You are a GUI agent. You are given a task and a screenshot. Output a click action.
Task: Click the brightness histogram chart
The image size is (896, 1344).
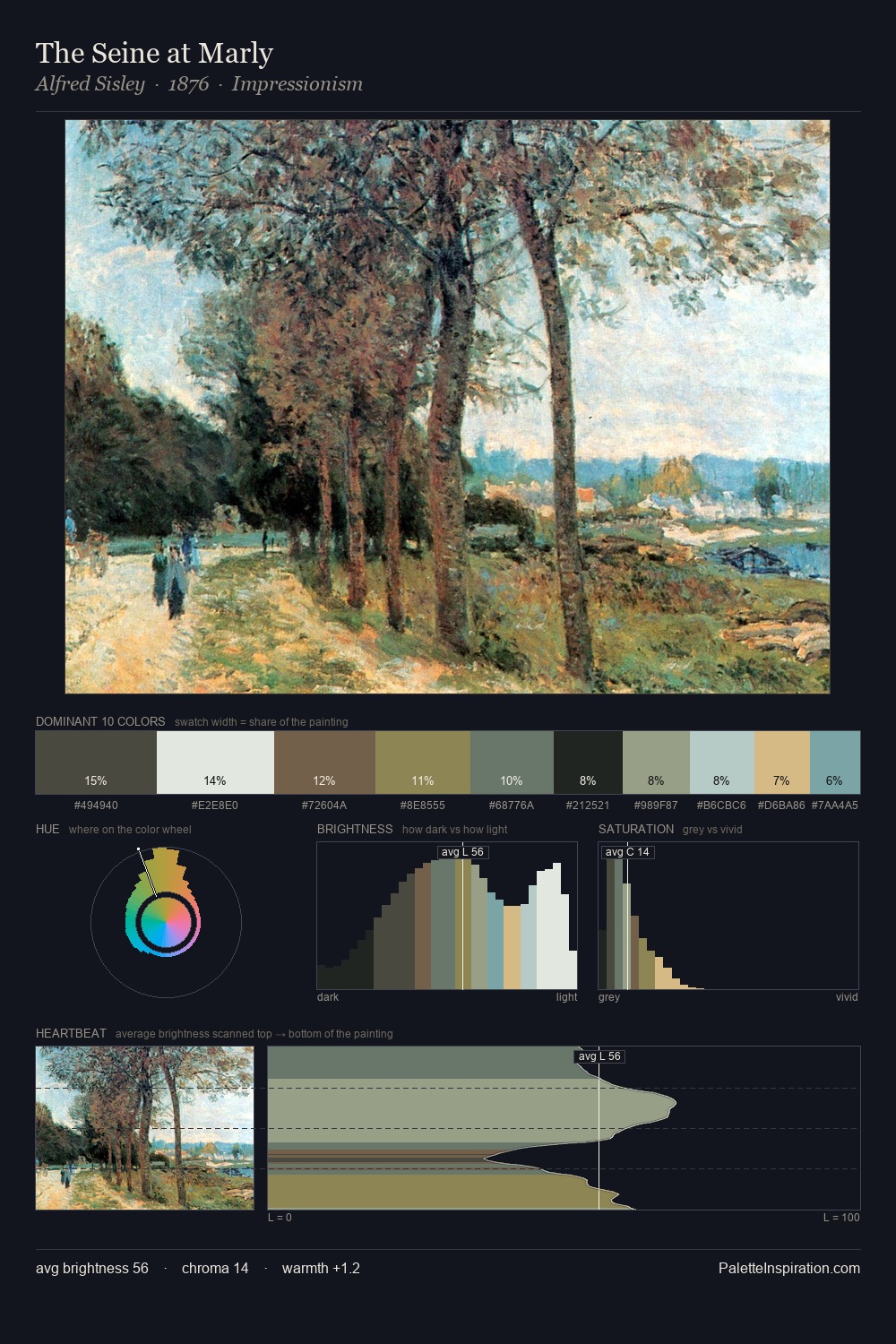click(x=447, y=916)
